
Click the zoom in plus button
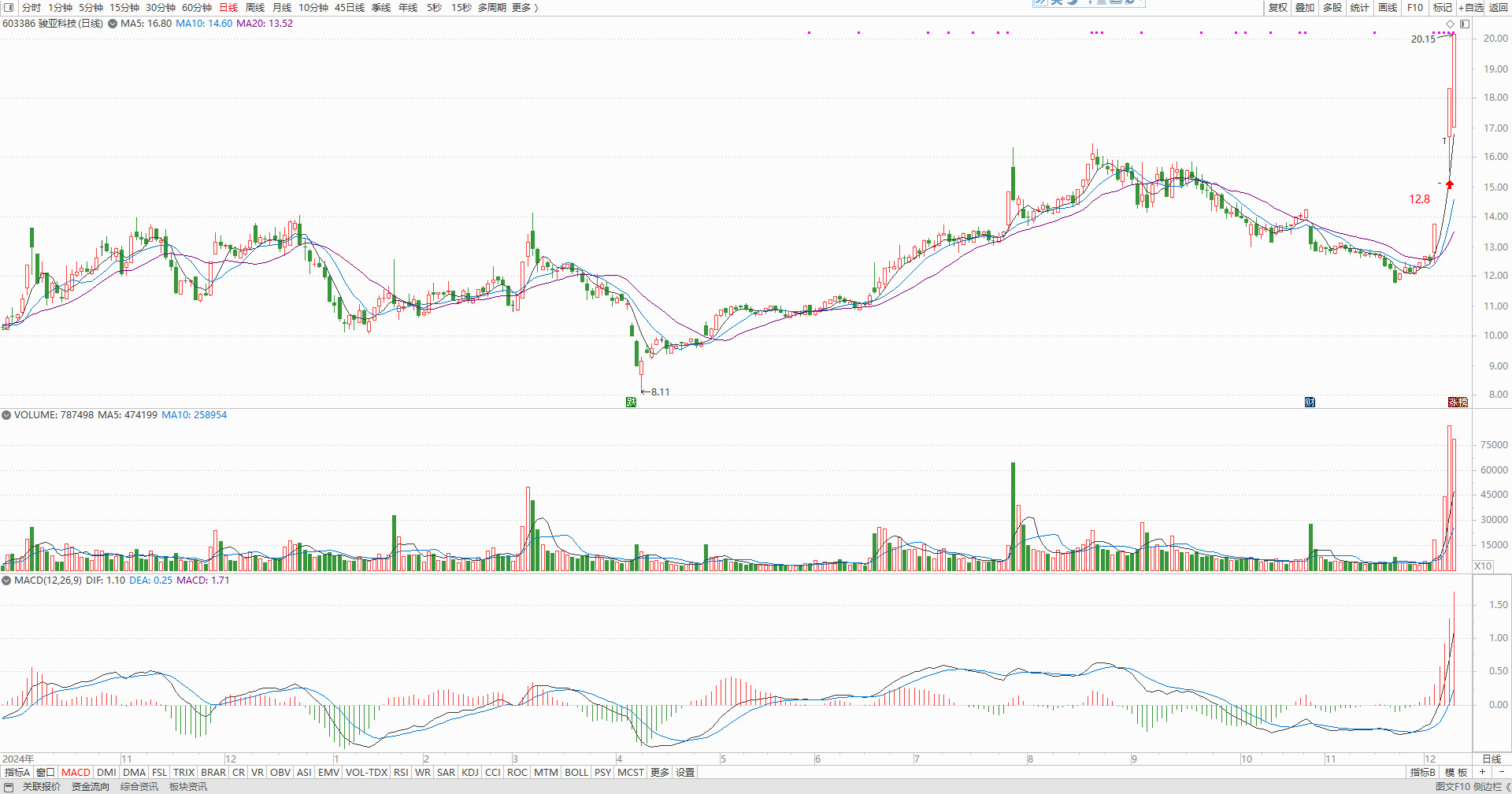pos(1482,772)
